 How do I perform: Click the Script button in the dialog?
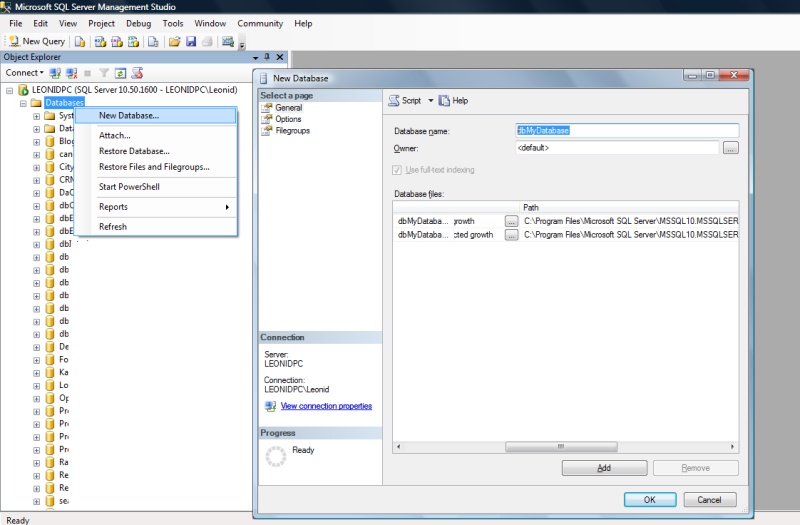(405, 101)
